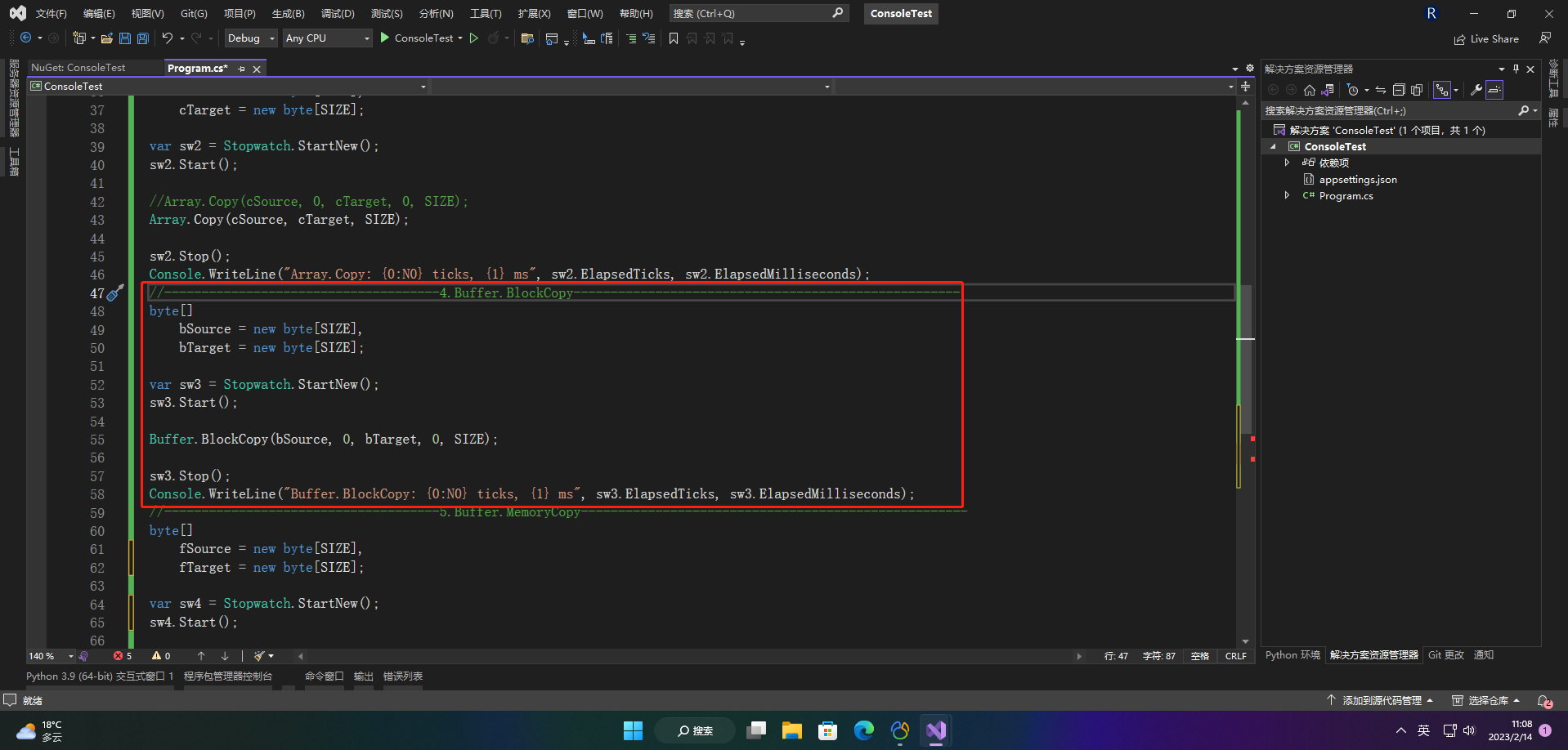Click the Home icon in Solution Explorer

(x=1310, y=90)
